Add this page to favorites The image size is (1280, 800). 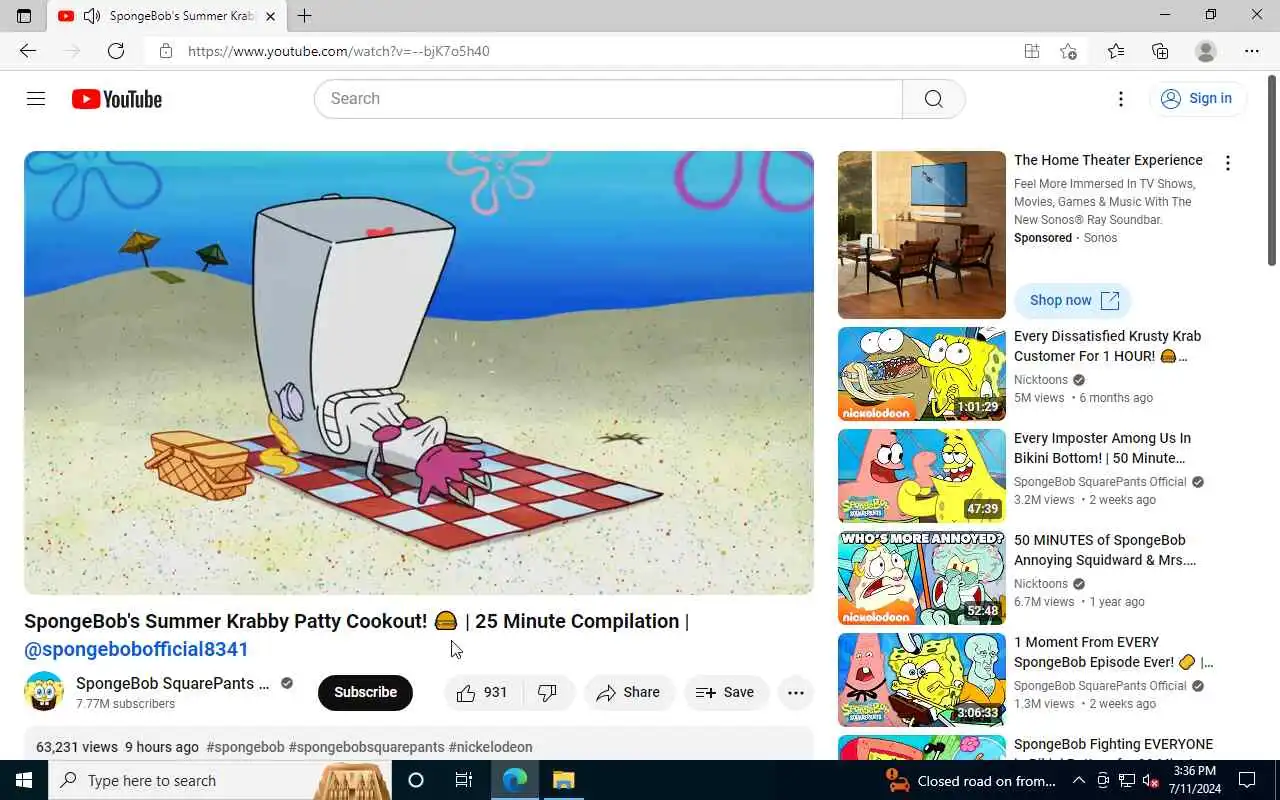pos(1069,51)
